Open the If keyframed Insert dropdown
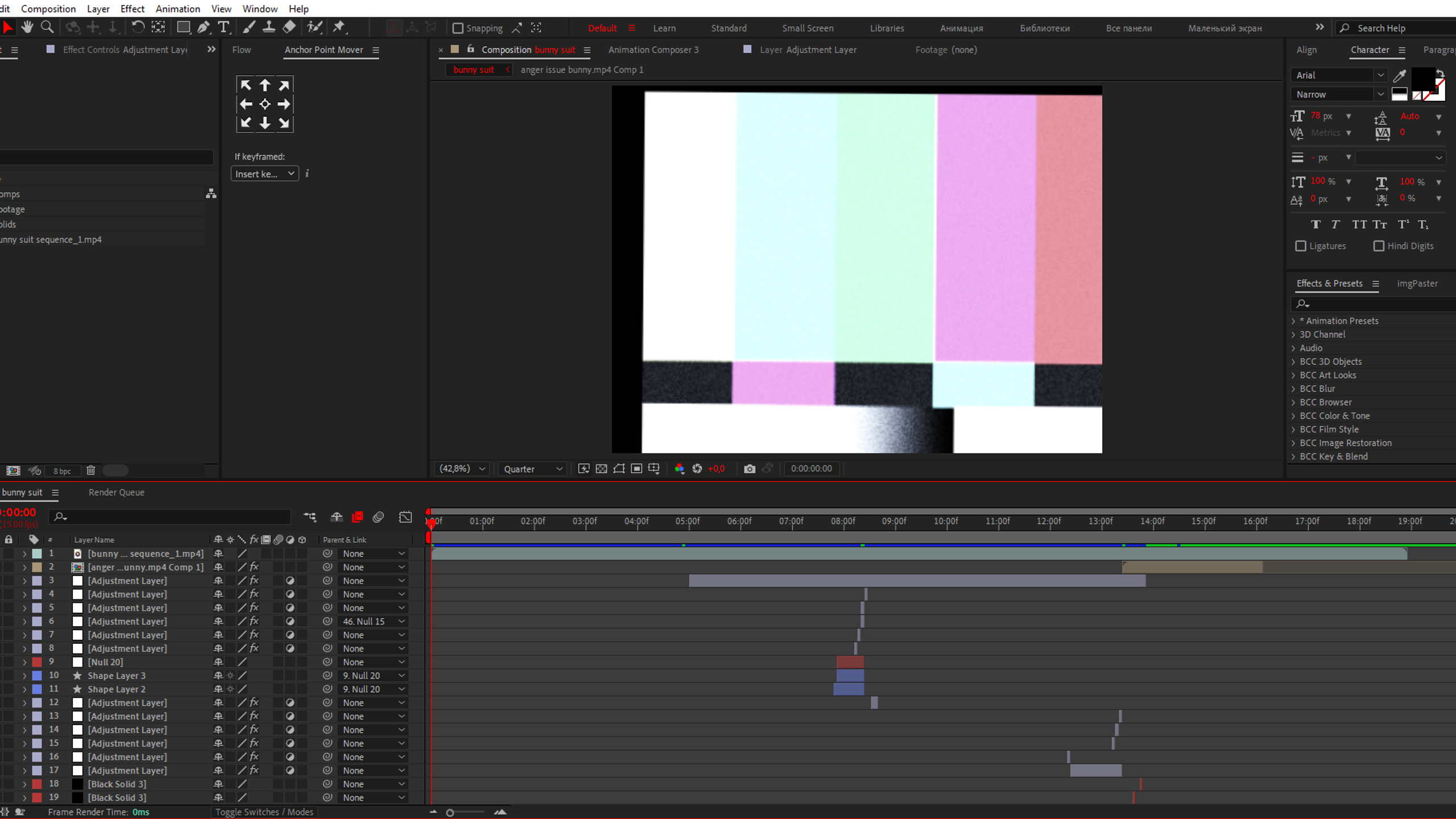Screen dimensions: 1456x819 click(x=264, y=174)
